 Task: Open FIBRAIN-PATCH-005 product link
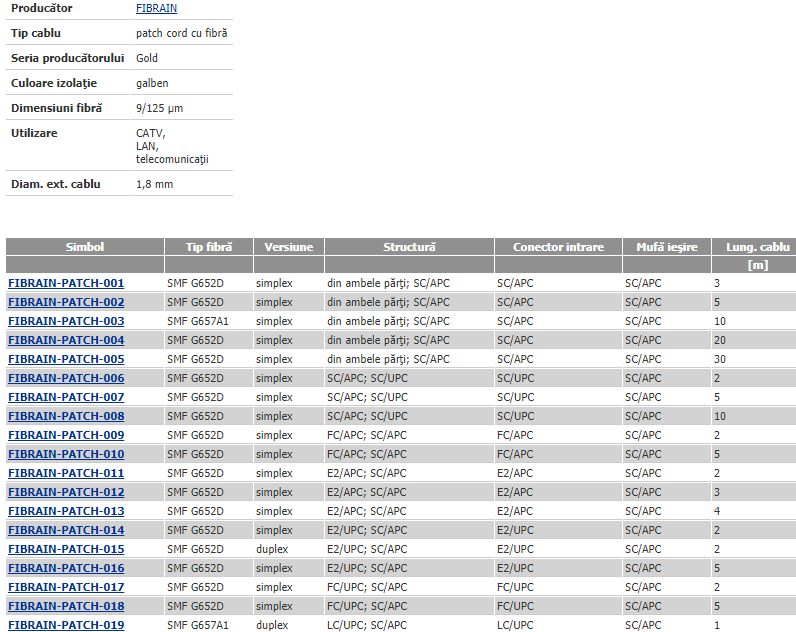(66, 359)
